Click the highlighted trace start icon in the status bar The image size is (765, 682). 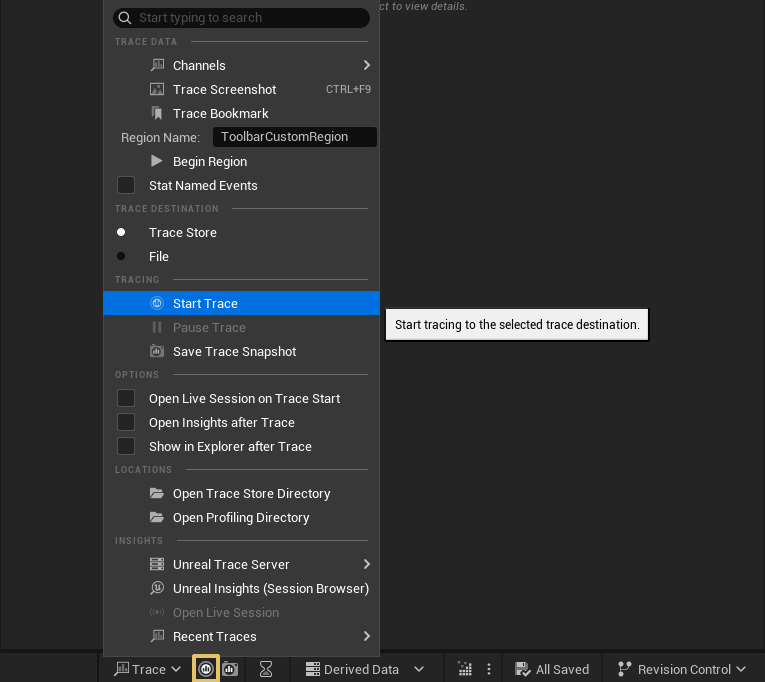tap(206, 669)
